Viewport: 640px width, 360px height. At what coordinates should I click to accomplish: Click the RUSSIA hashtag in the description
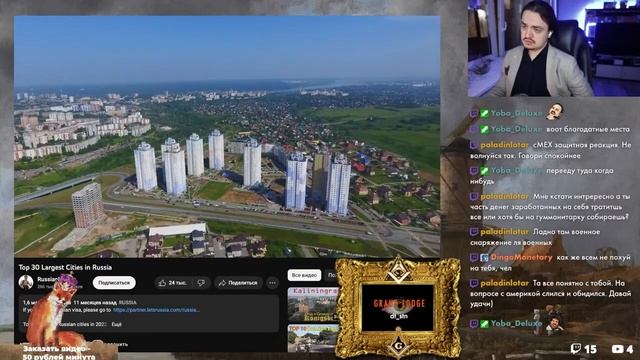128,302
